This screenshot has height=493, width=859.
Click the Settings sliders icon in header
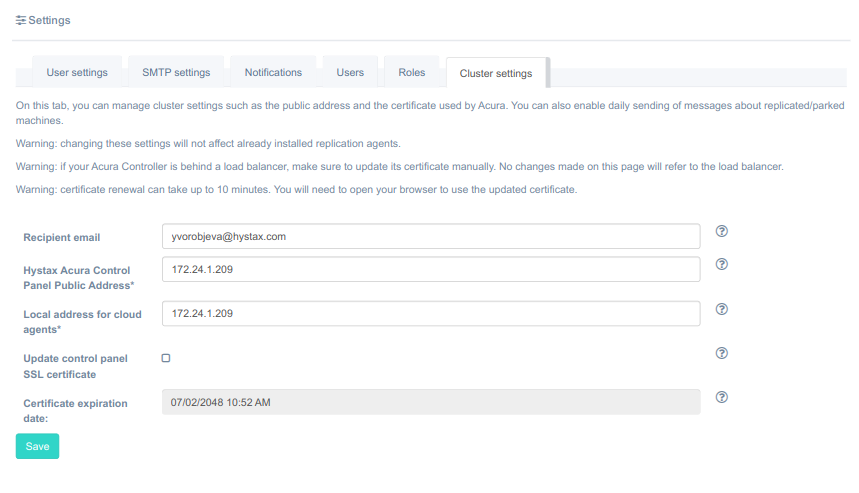click(21, 20)
